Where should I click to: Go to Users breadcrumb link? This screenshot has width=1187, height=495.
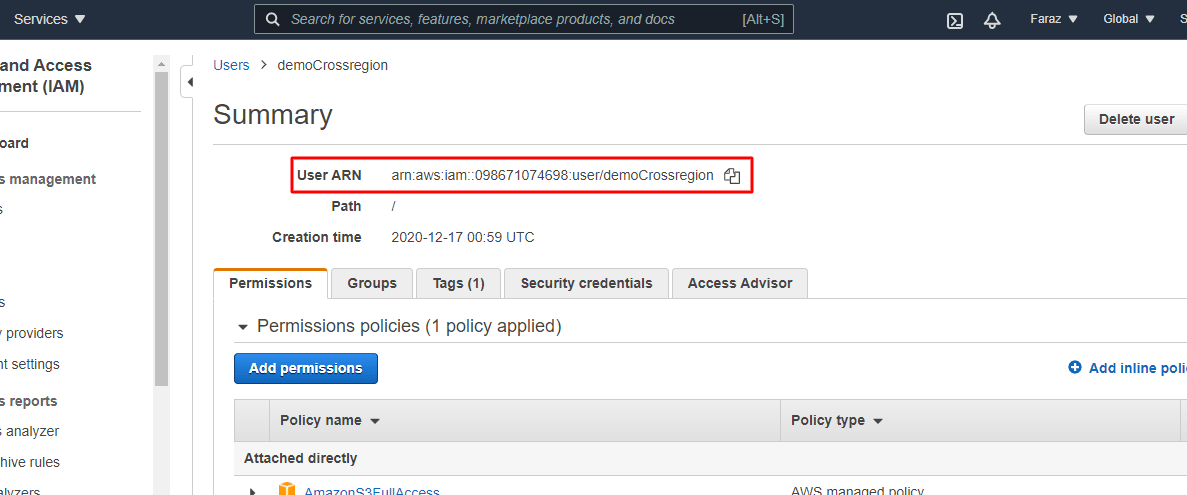click(x=231, y=65)
